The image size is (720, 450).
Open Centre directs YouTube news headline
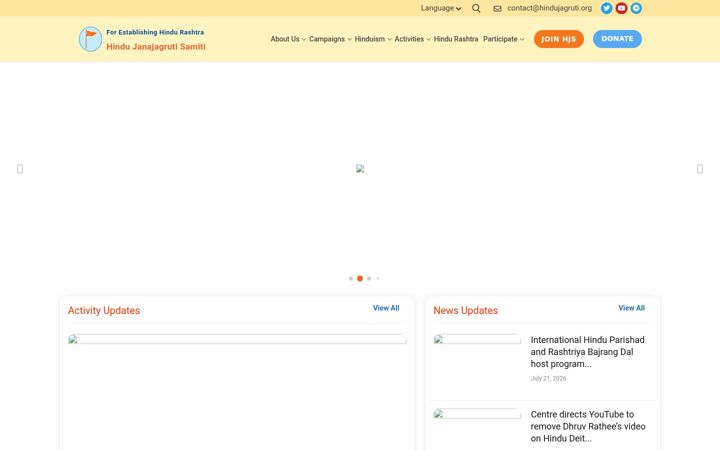588,426
